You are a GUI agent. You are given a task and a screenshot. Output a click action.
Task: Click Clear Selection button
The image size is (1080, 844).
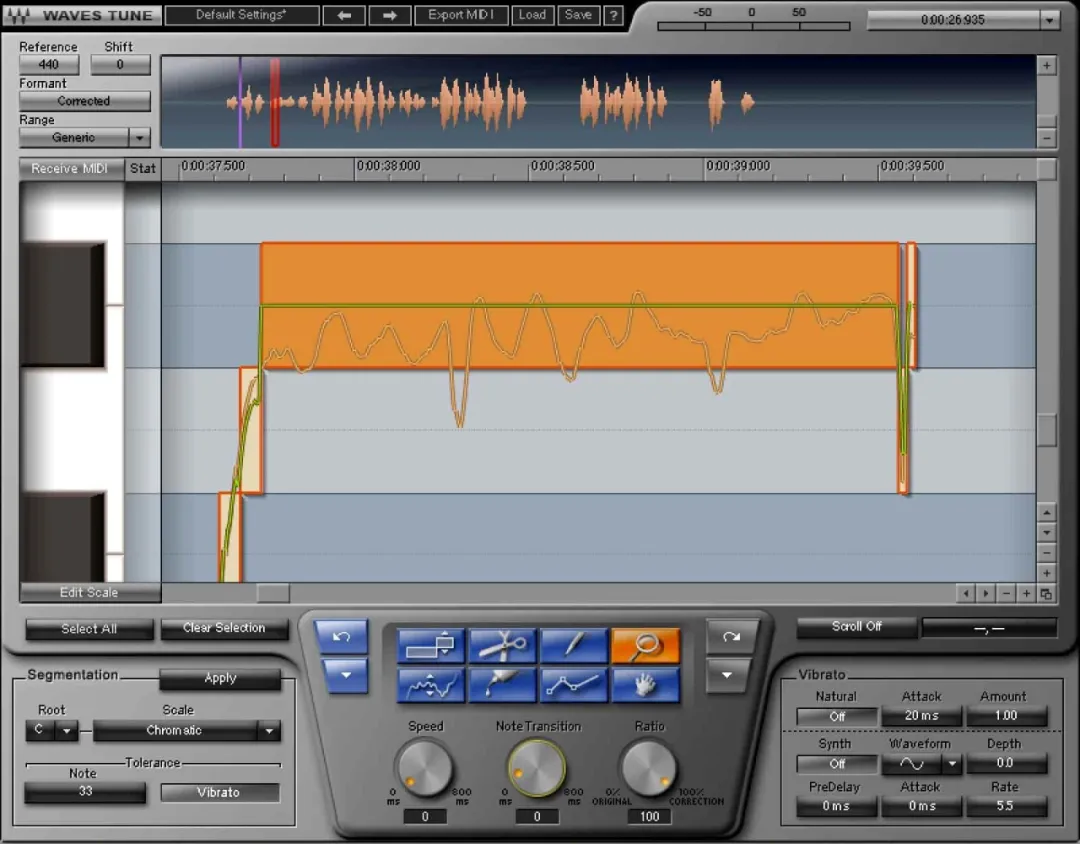coord(225,628)
